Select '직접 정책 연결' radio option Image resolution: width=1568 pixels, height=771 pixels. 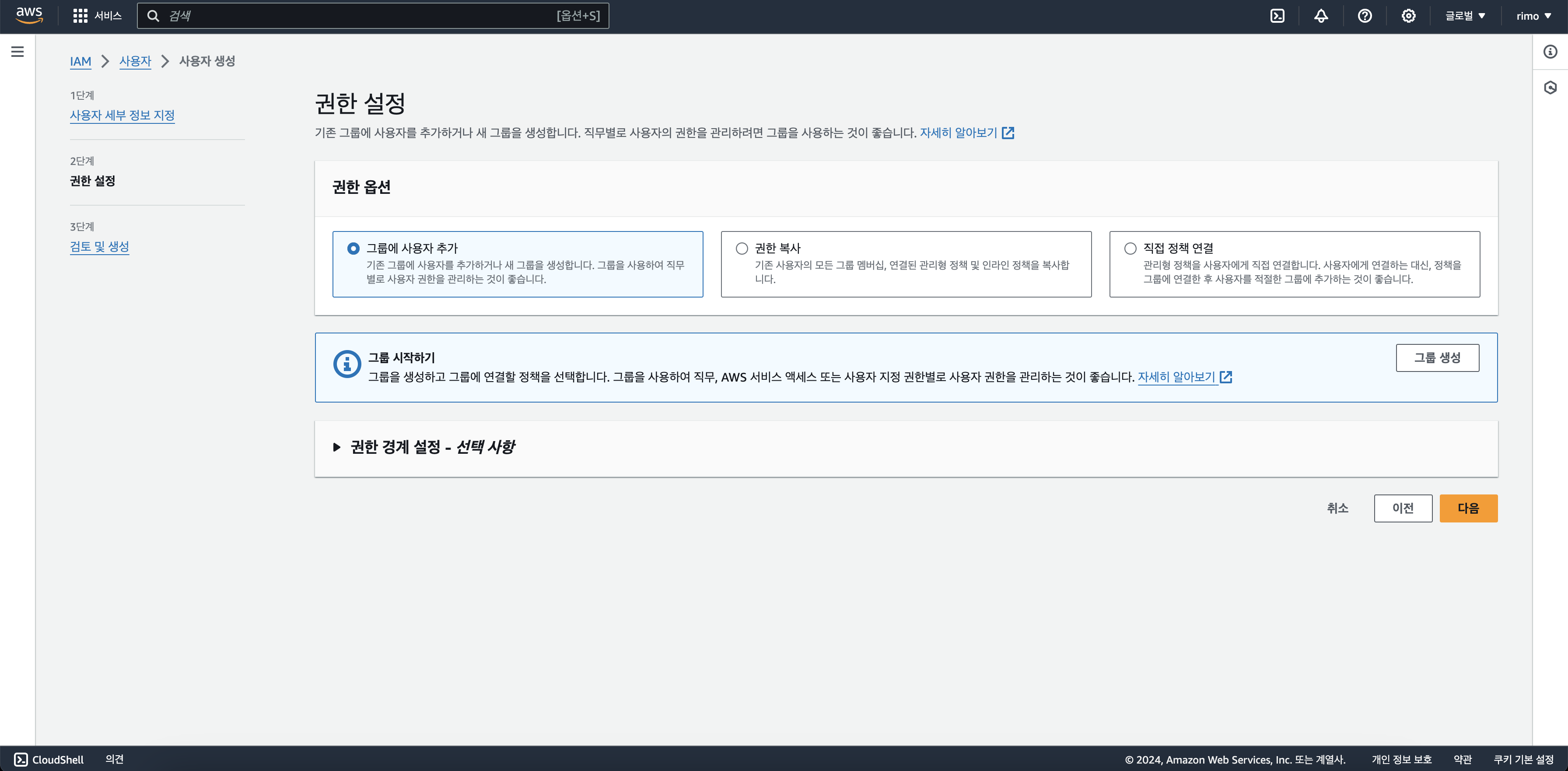[x=1130, y=249]
